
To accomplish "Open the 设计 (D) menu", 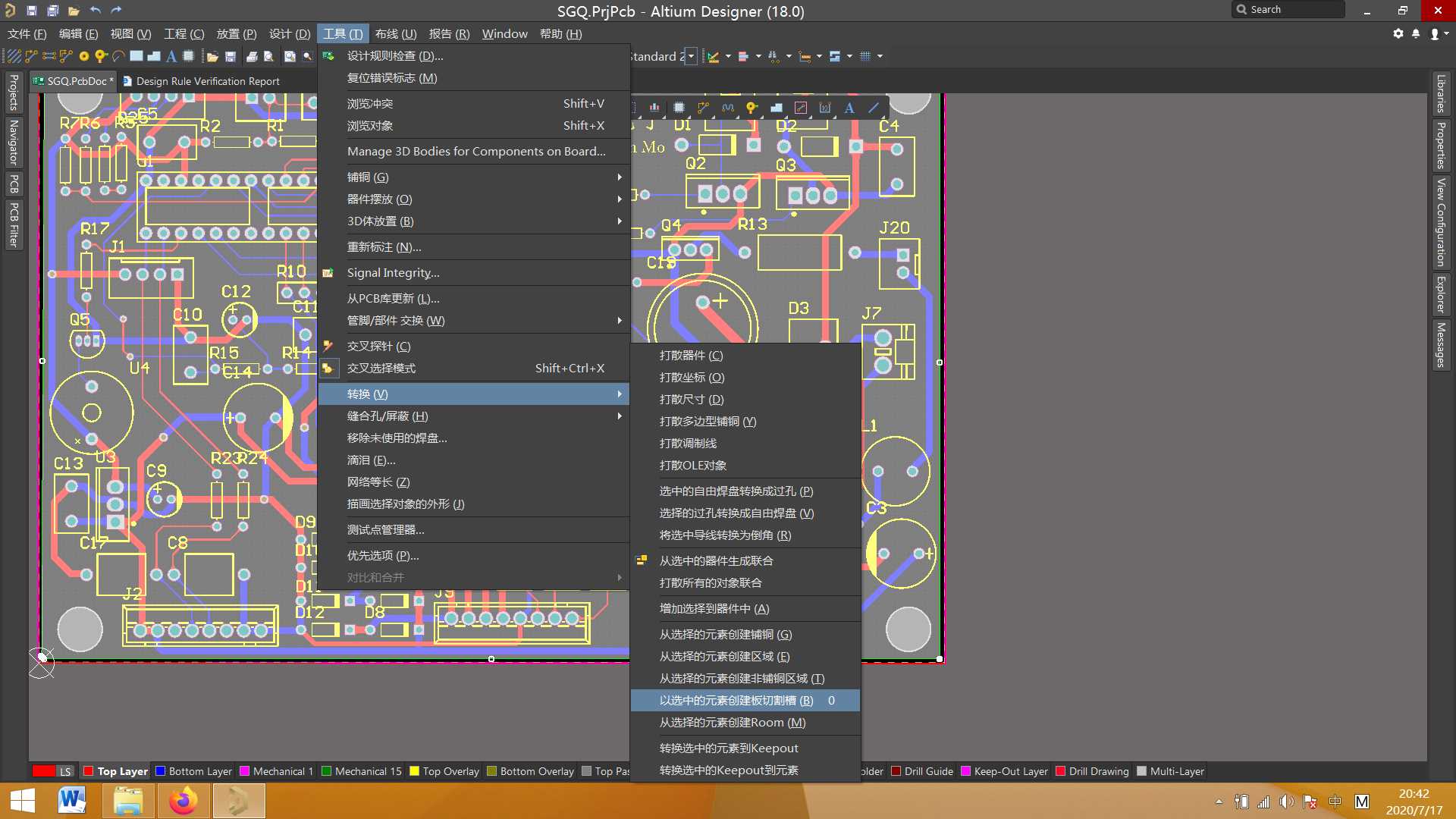I will (290, 33).
